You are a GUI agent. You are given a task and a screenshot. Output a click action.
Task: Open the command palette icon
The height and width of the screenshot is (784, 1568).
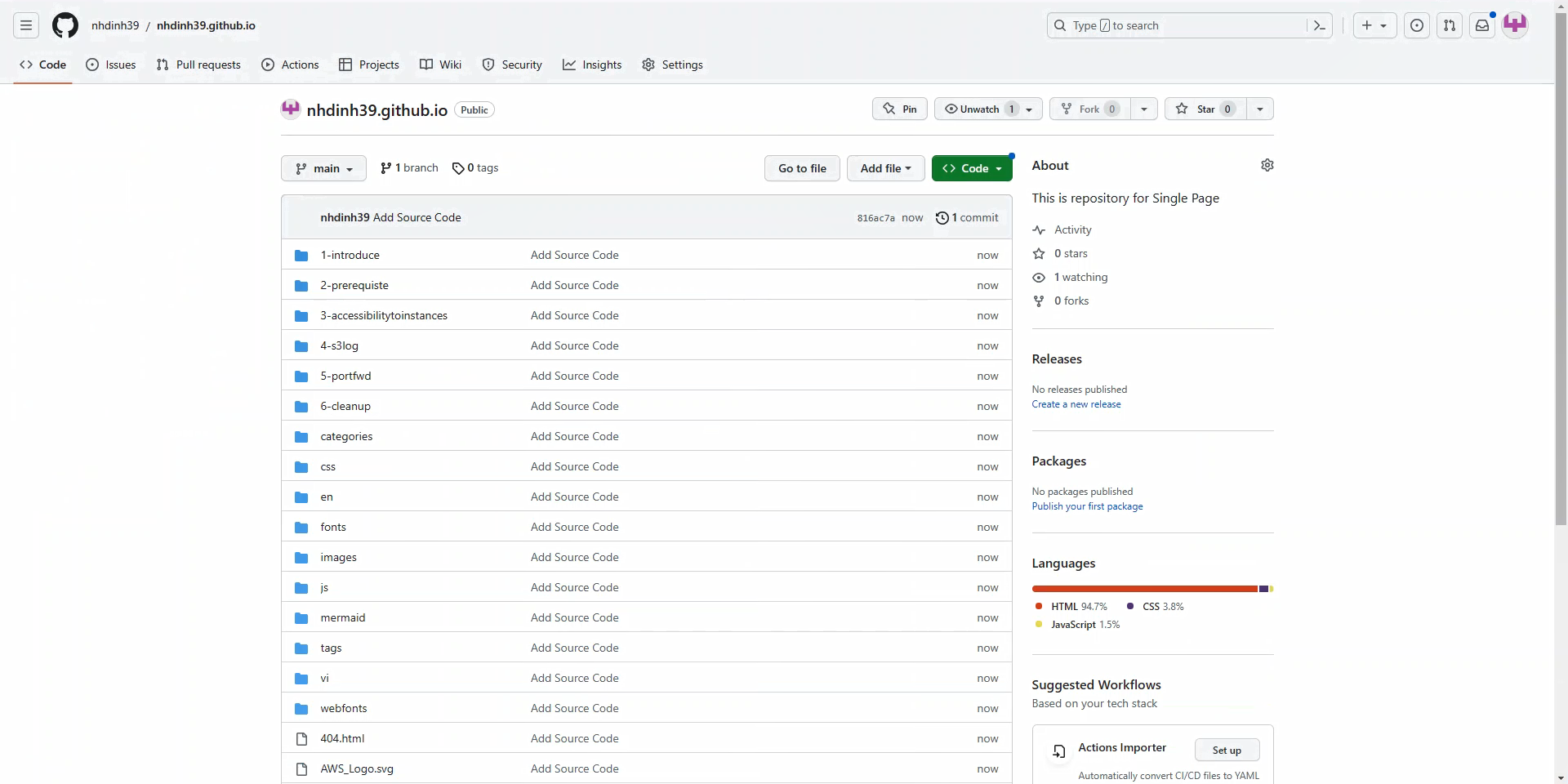coord(1319,25)
